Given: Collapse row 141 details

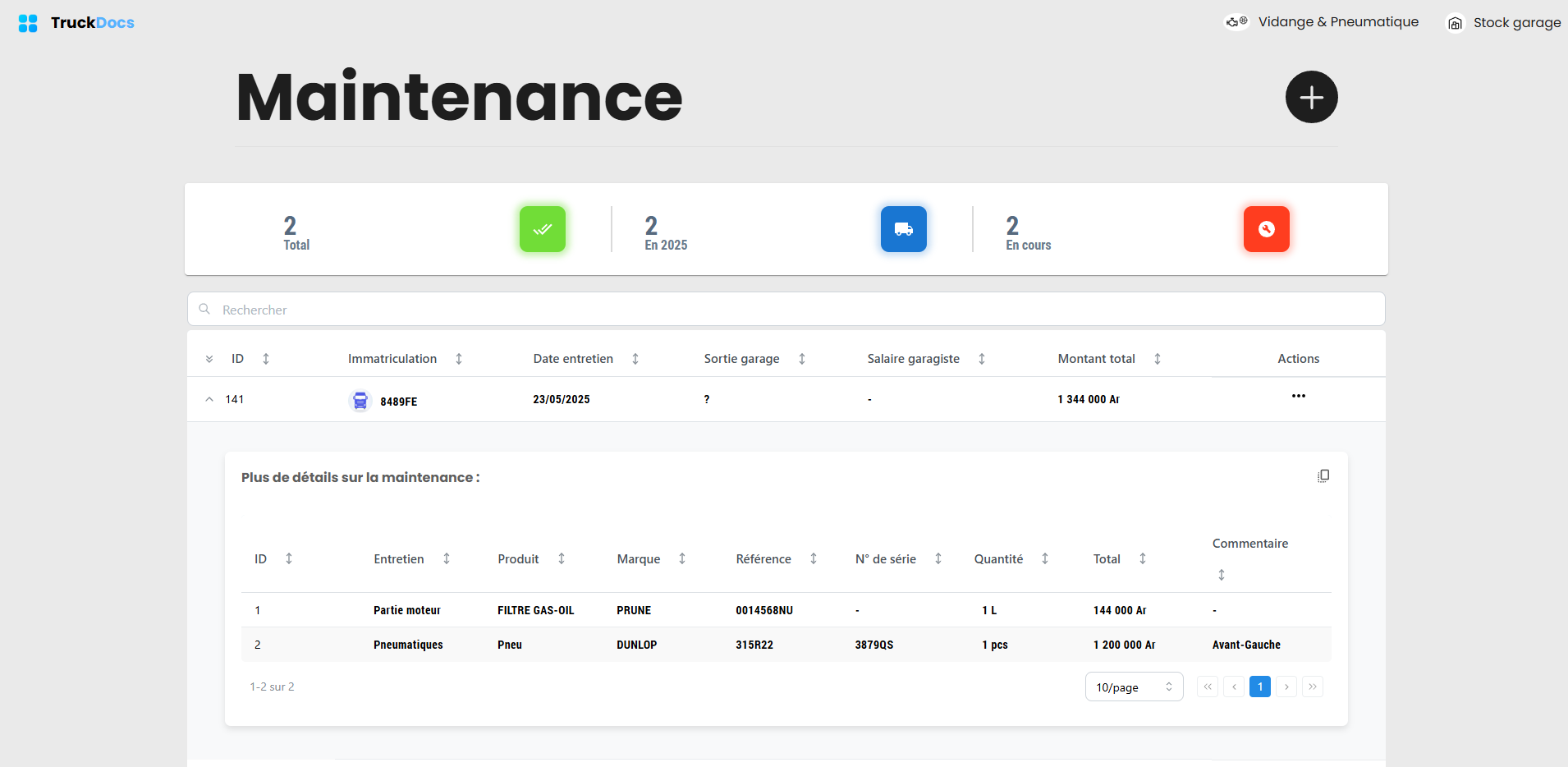Looking at the screenshot, I should point(209,399).
